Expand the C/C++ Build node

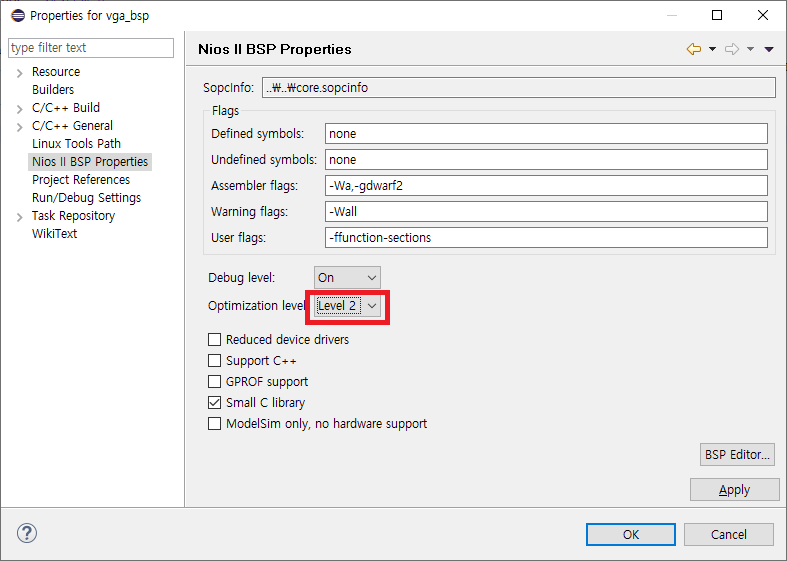click(x=20, y=109)
